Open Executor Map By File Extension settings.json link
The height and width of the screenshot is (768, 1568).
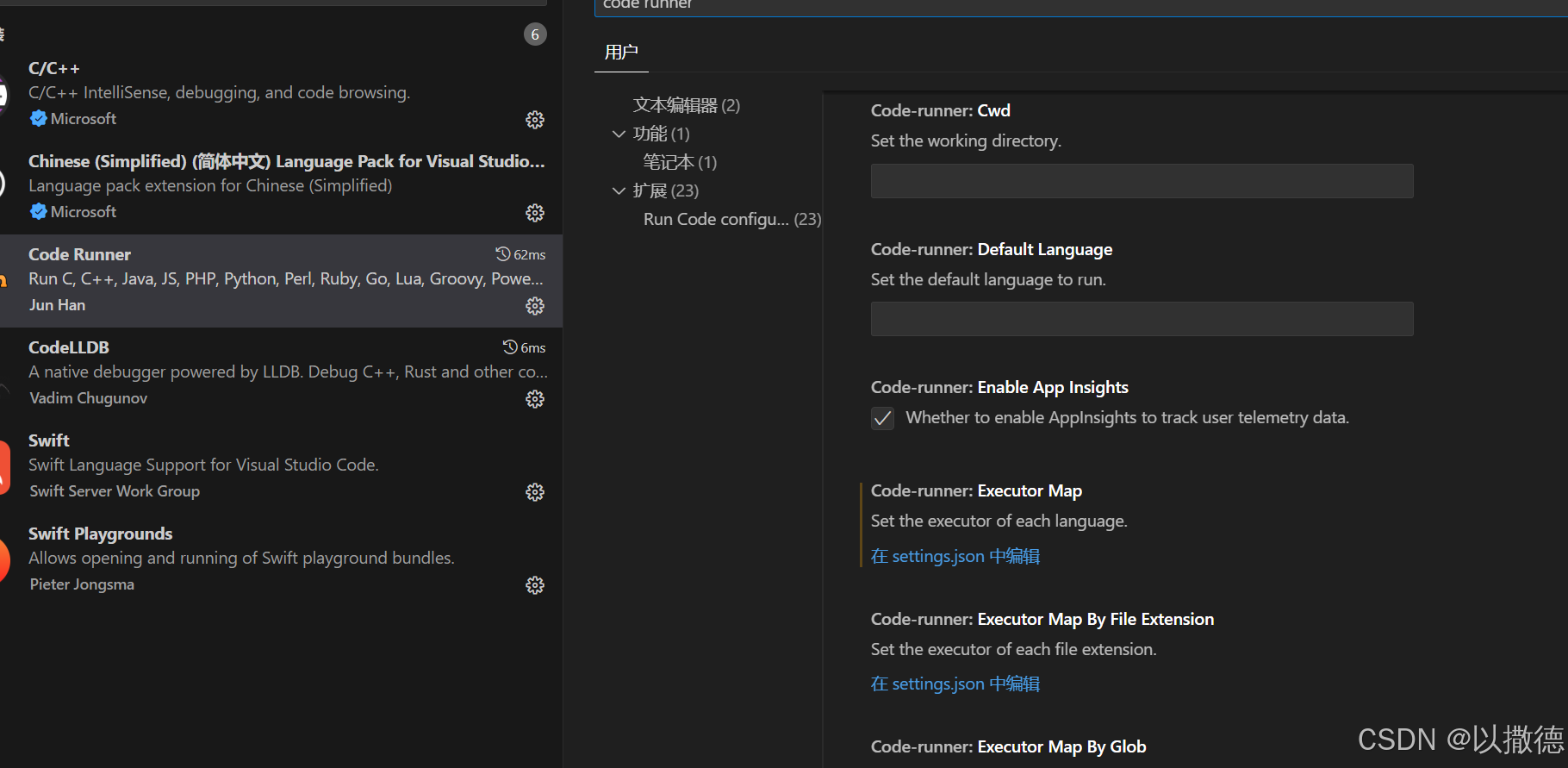tap(955, 684)
